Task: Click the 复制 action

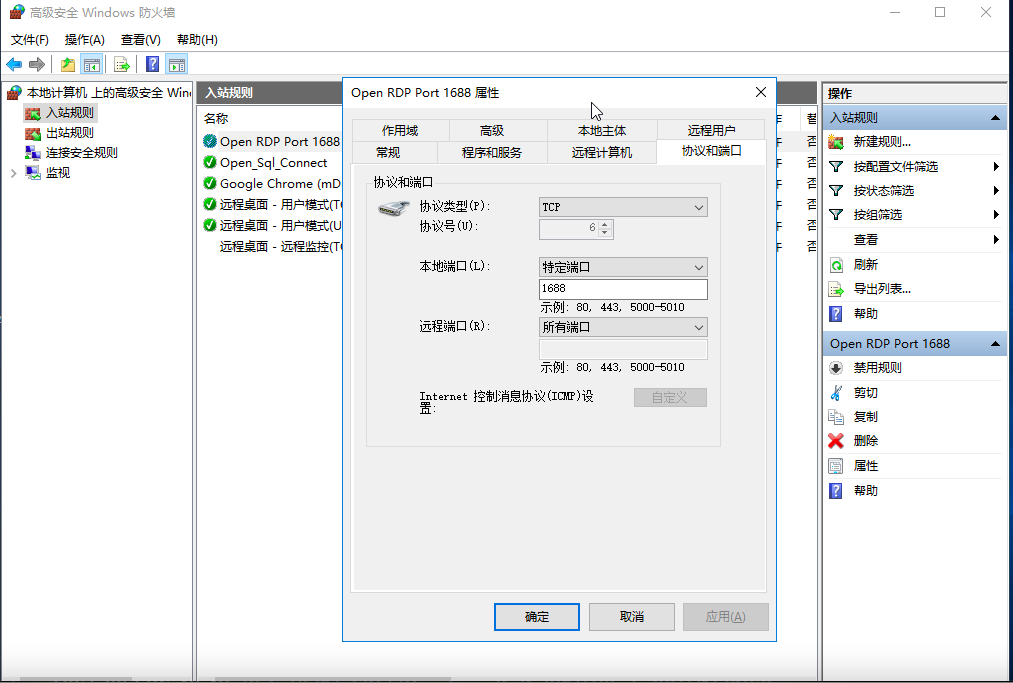Action: [866, 417]
